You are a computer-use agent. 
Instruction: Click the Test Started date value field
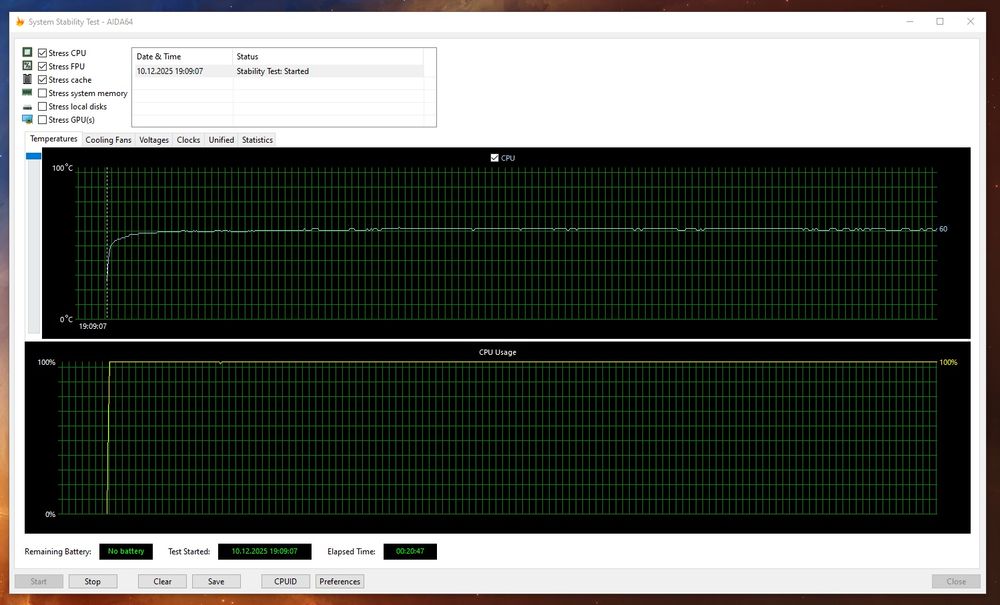pos(265,551)
